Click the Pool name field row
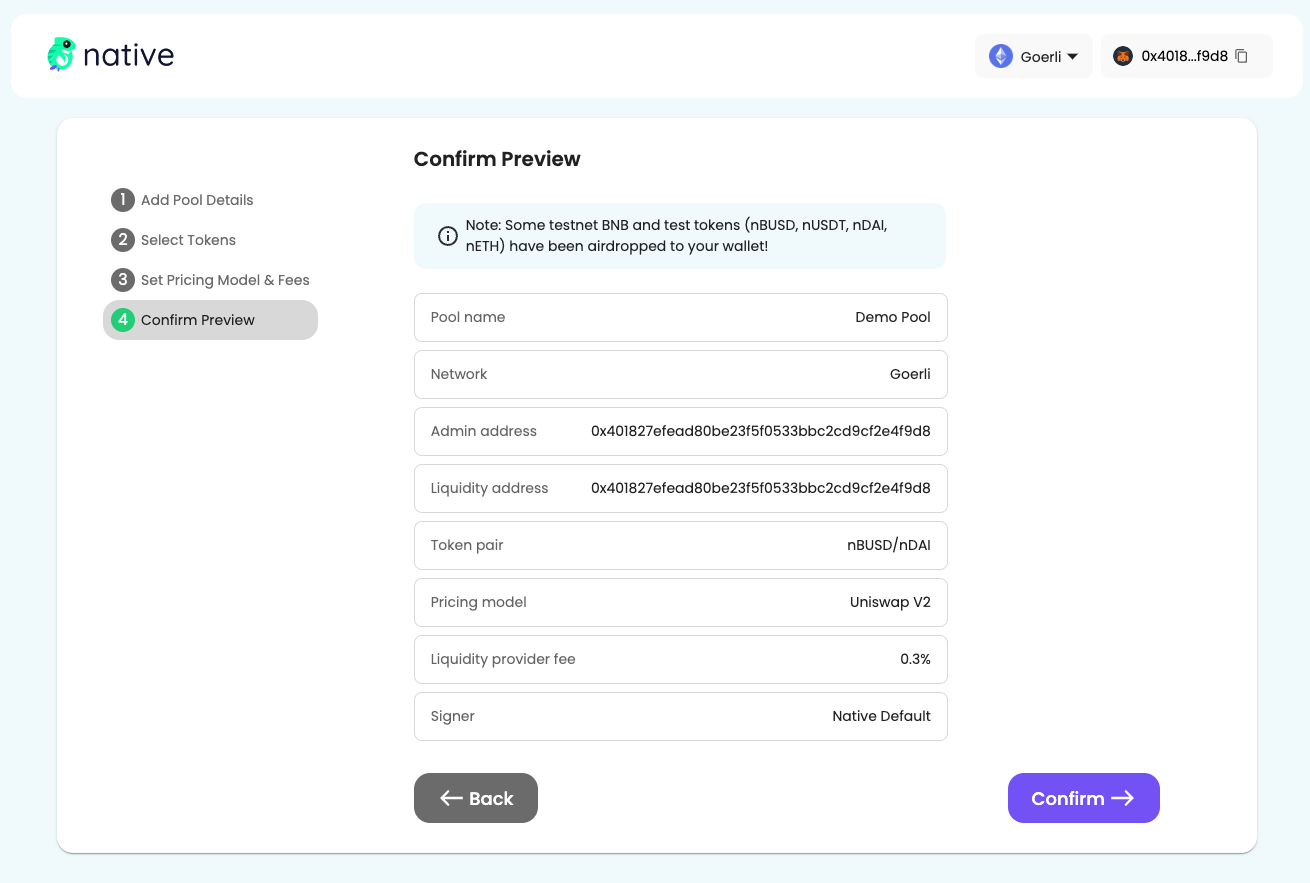Image resolution: width=1310 pixels, height=883 pixels. [680, 317]
